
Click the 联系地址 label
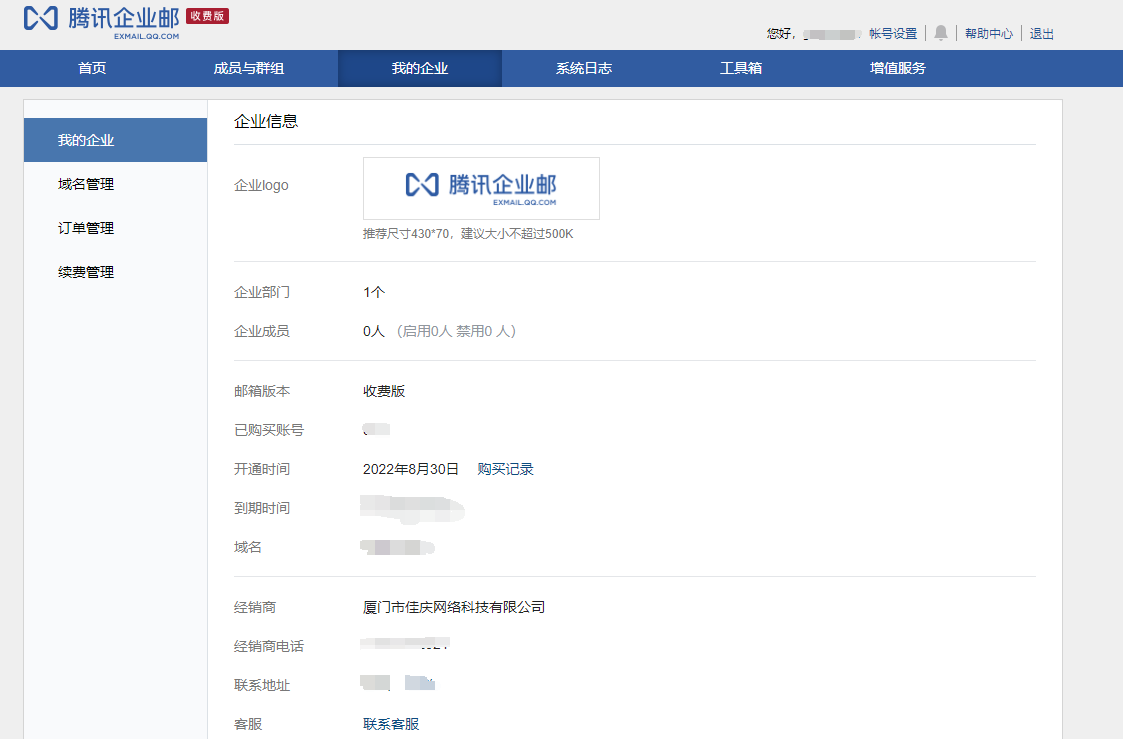pyautogui.click(x=262, y=685)
